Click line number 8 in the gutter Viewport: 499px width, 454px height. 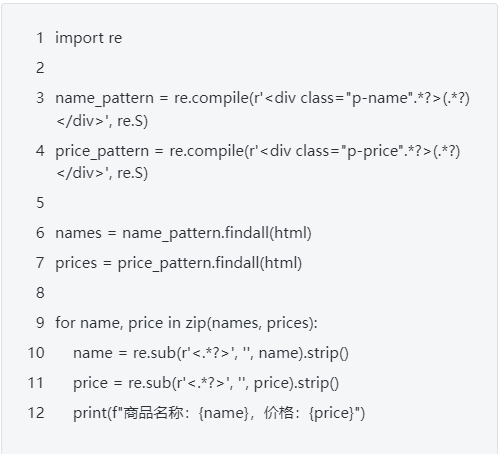40,293
